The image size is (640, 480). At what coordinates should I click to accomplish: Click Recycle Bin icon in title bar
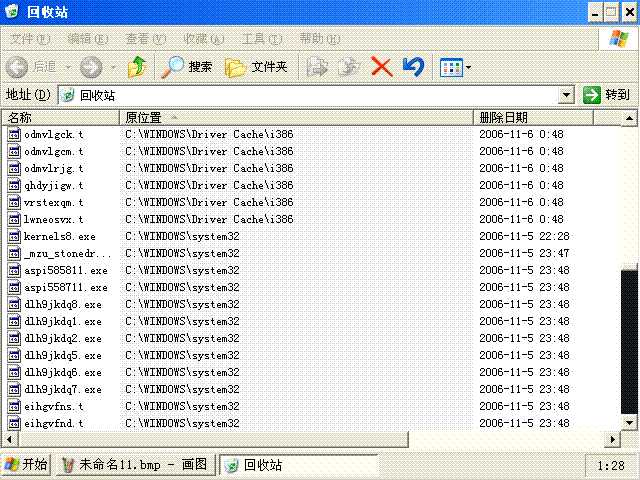pyautogui.click(x=12, y=11)
